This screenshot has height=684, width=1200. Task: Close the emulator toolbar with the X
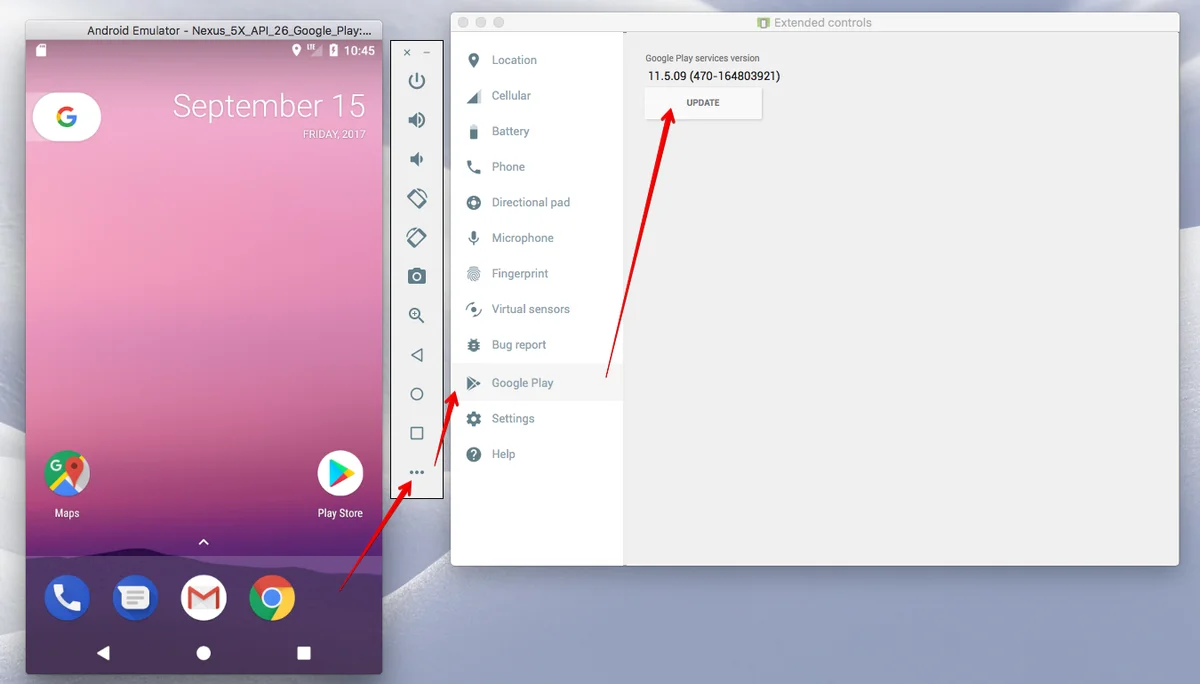[x=407, y=52]
